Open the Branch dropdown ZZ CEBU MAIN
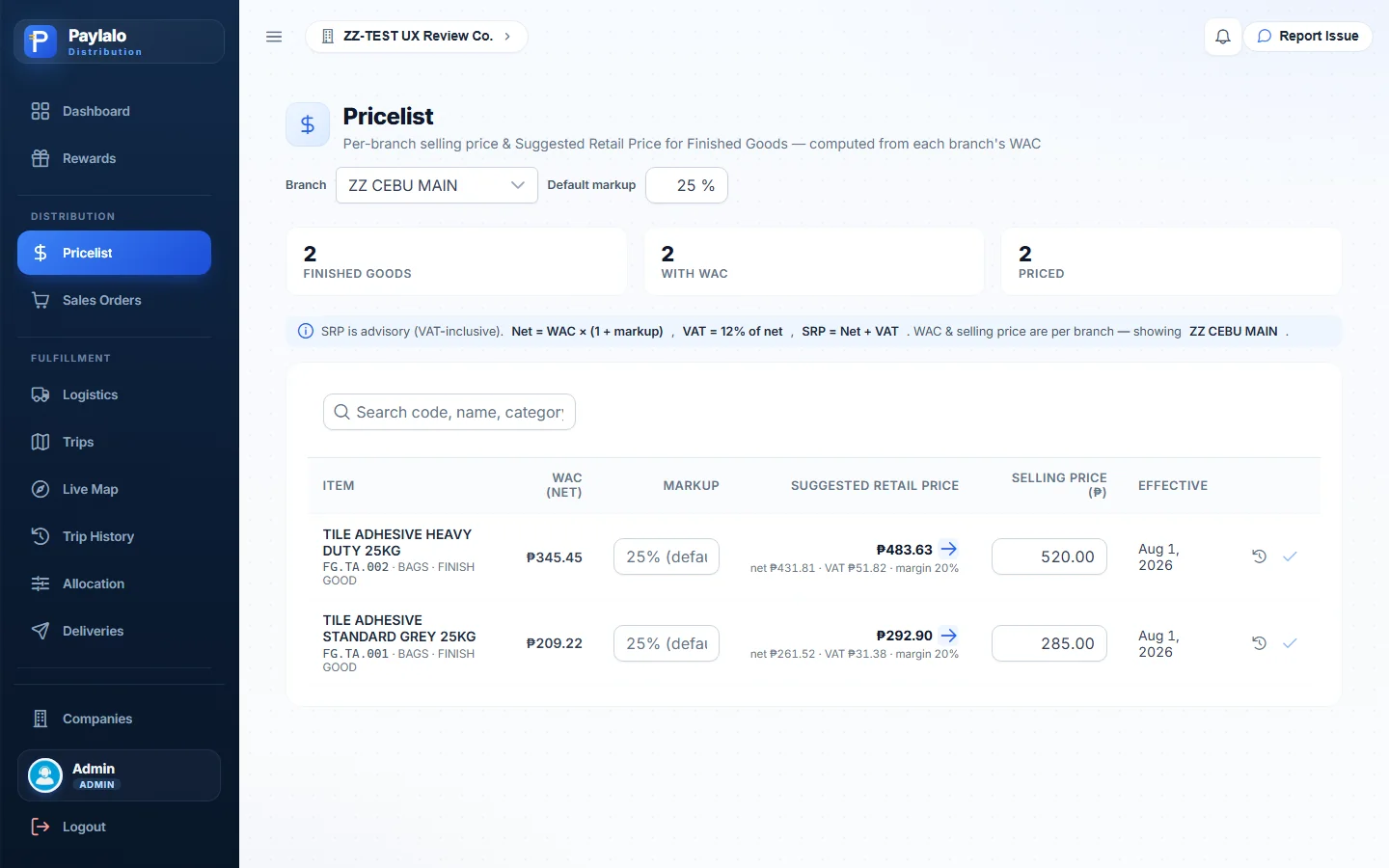Screen dimensions: 1389x868 click(x=437, y=185)
